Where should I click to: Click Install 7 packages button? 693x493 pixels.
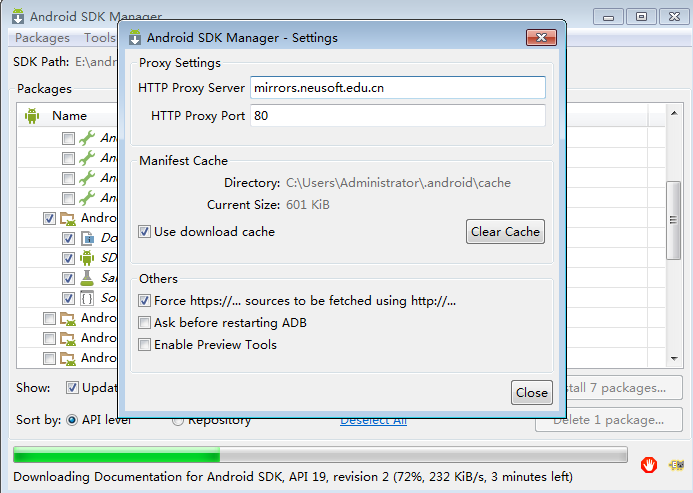(x=624, y=388)
